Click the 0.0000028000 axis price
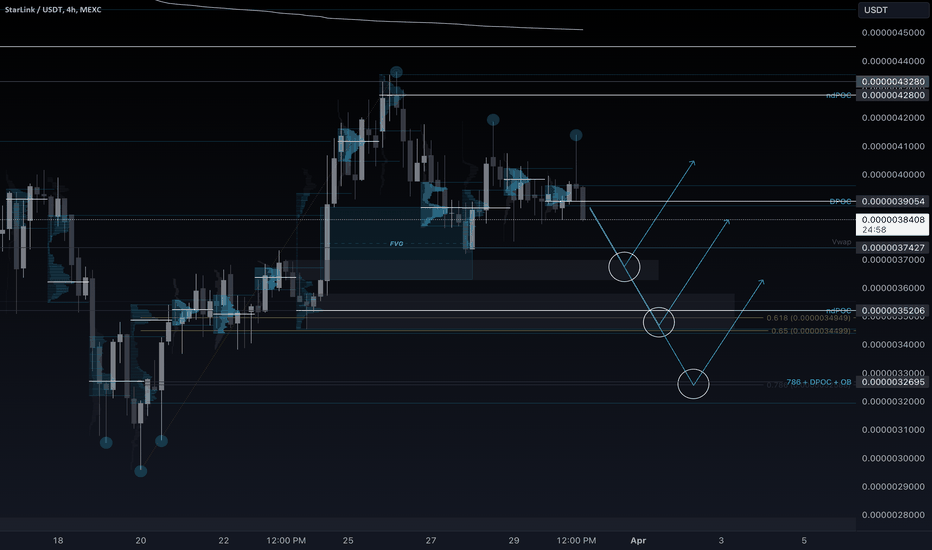This screenshot has height=550, width=932. coord(893,515)
